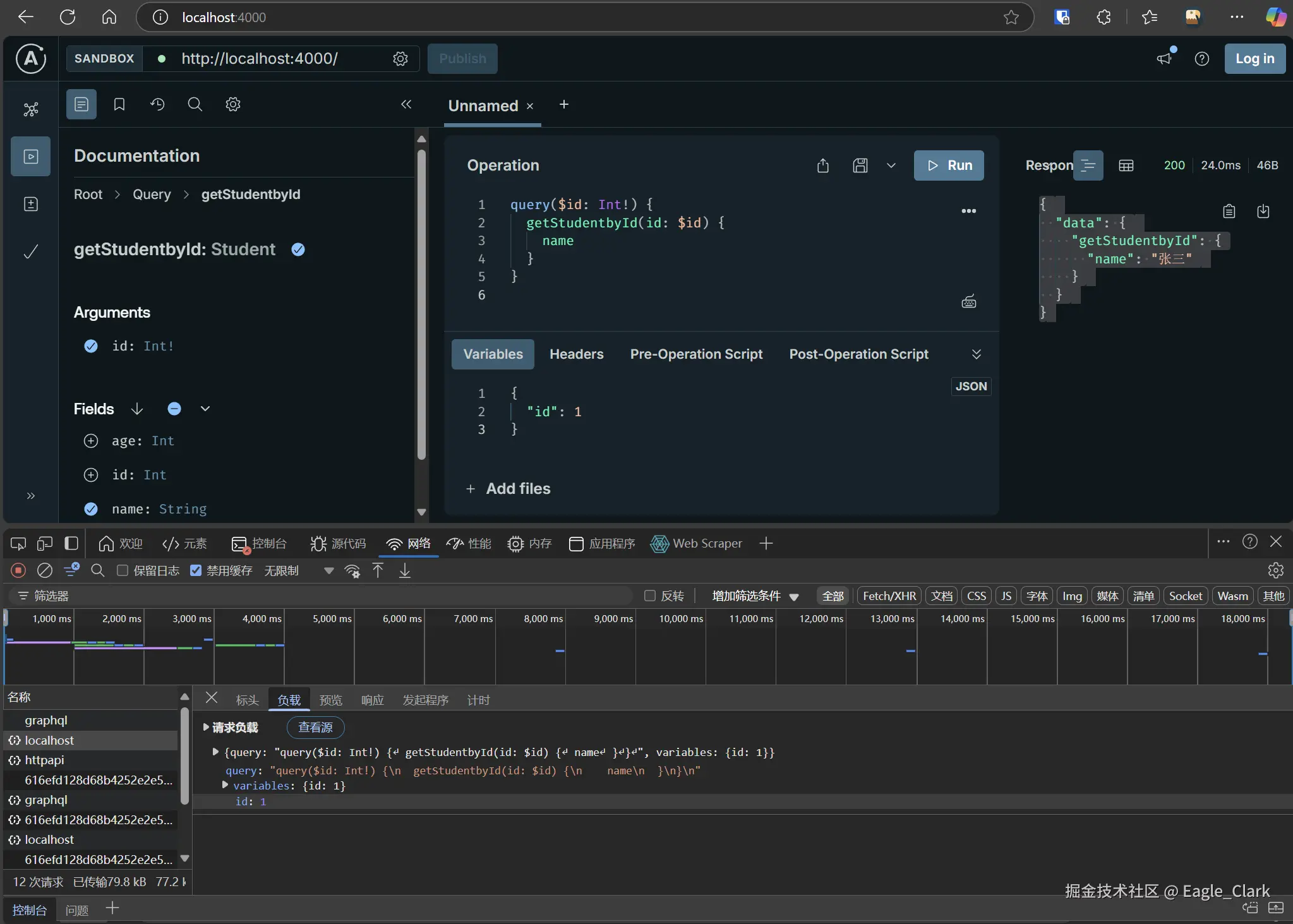Expand the 无限制 throttling dropdown
The image size is (1293, 924).
click(328, 570)
